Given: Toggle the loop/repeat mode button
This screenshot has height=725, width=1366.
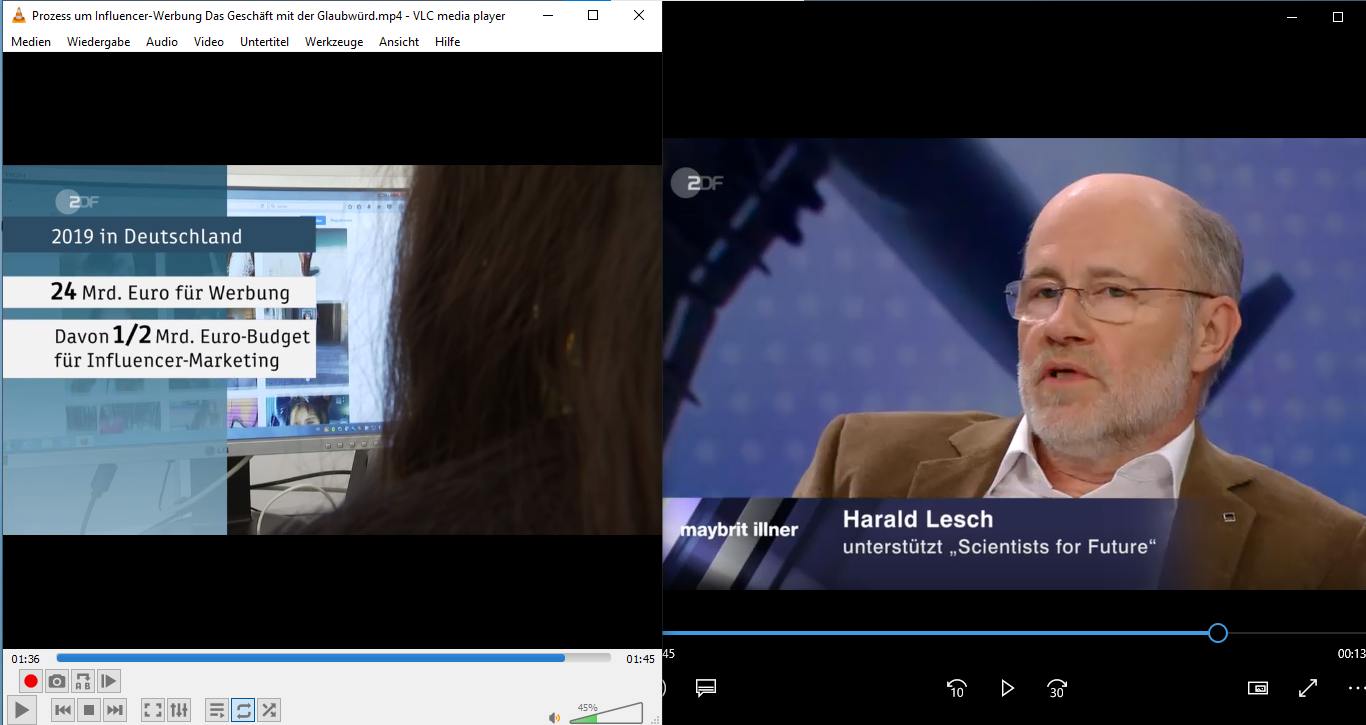Looking at the screenshot, I should click(x=243, y=710).
